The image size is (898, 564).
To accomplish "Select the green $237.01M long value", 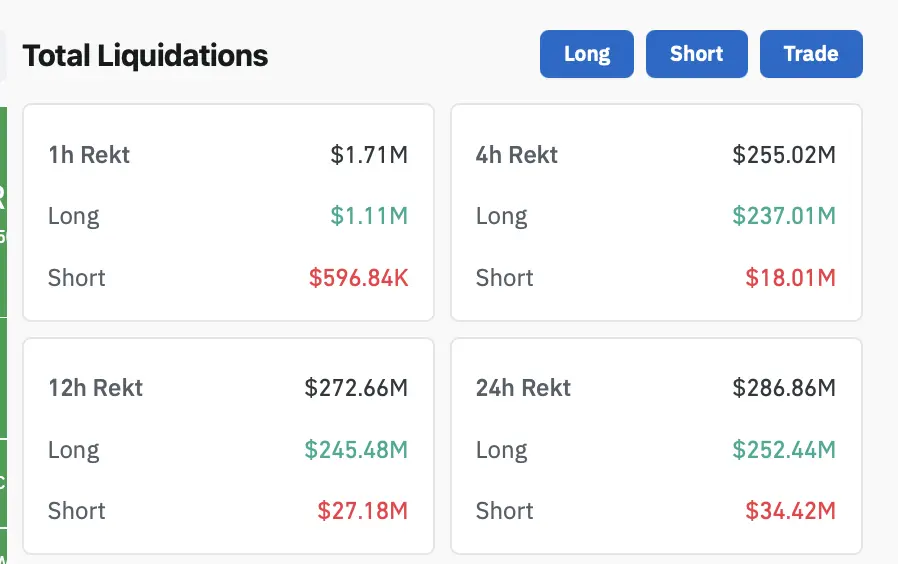I will [x=784, y=216].
